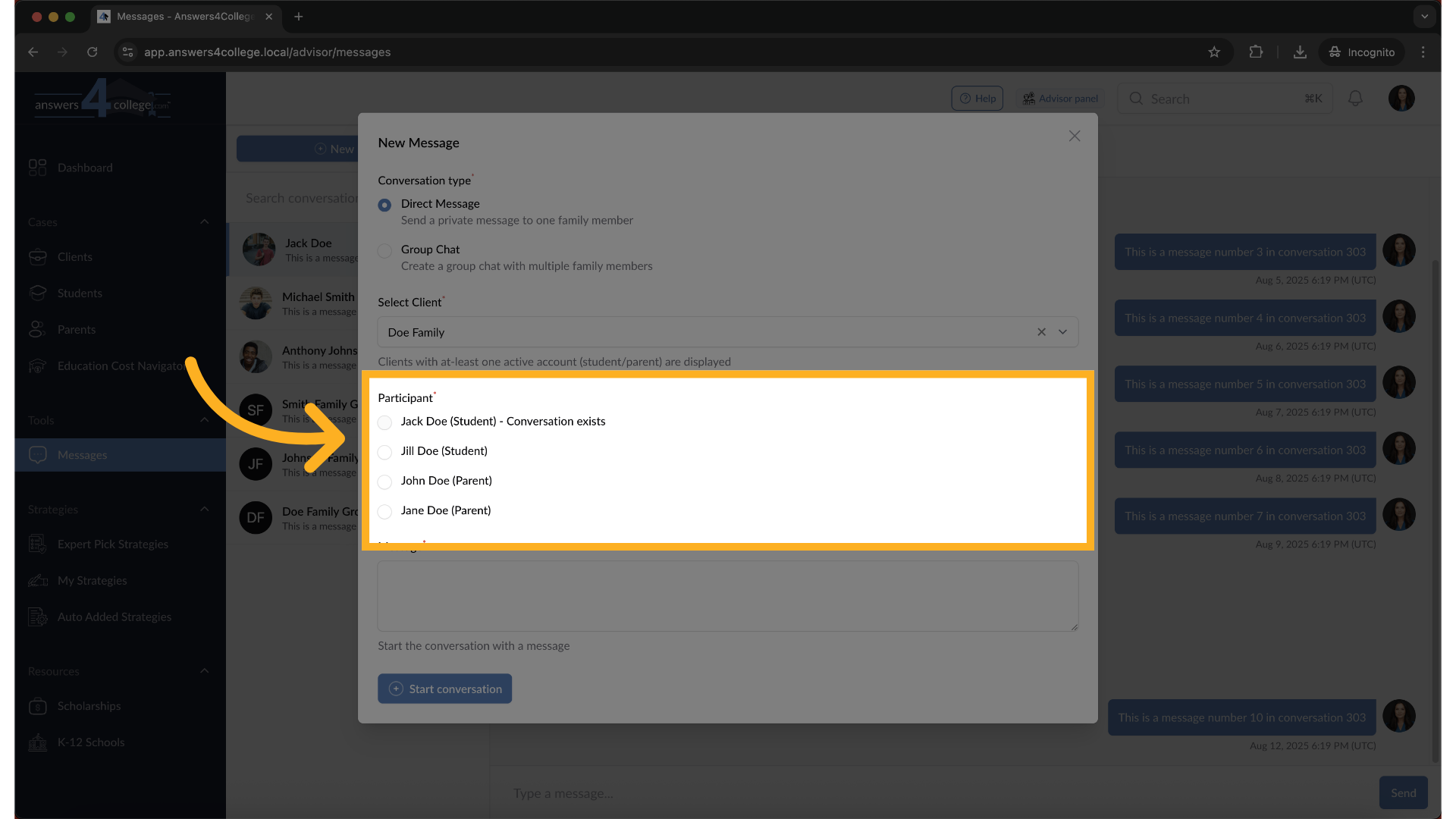Clear the Doe Family client selection

(x=1041, y=332)
